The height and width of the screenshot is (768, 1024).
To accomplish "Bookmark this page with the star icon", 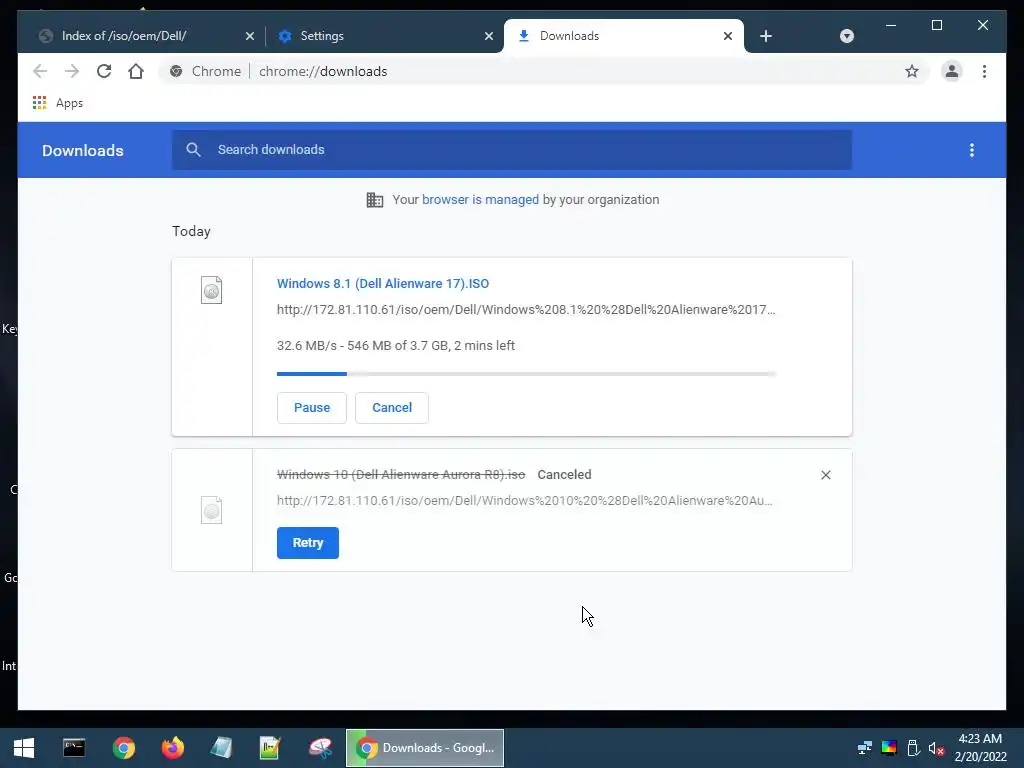I will 912,71.
